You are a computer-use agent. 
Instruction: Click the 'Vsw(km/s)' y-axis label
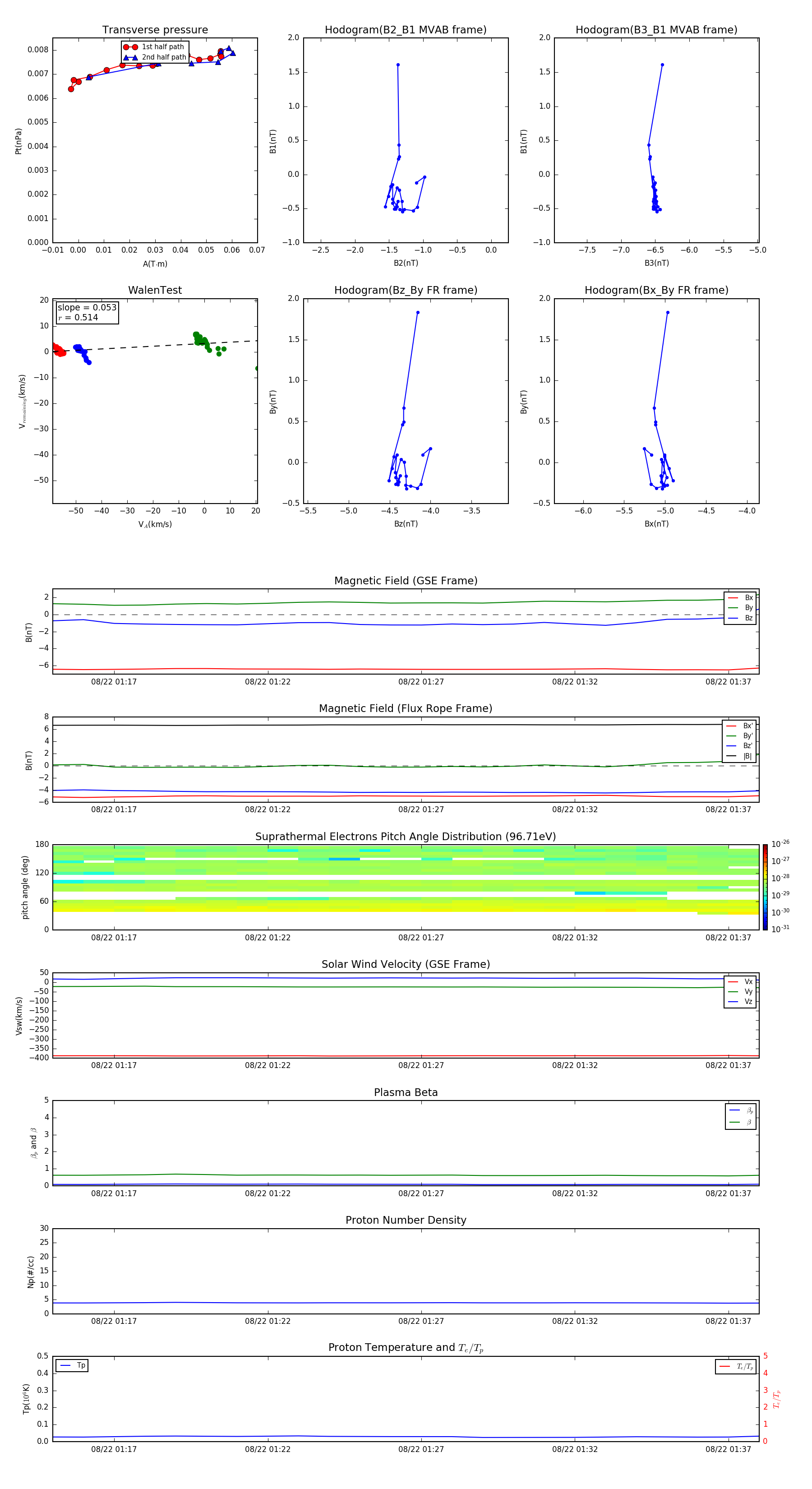[18, 1016]
